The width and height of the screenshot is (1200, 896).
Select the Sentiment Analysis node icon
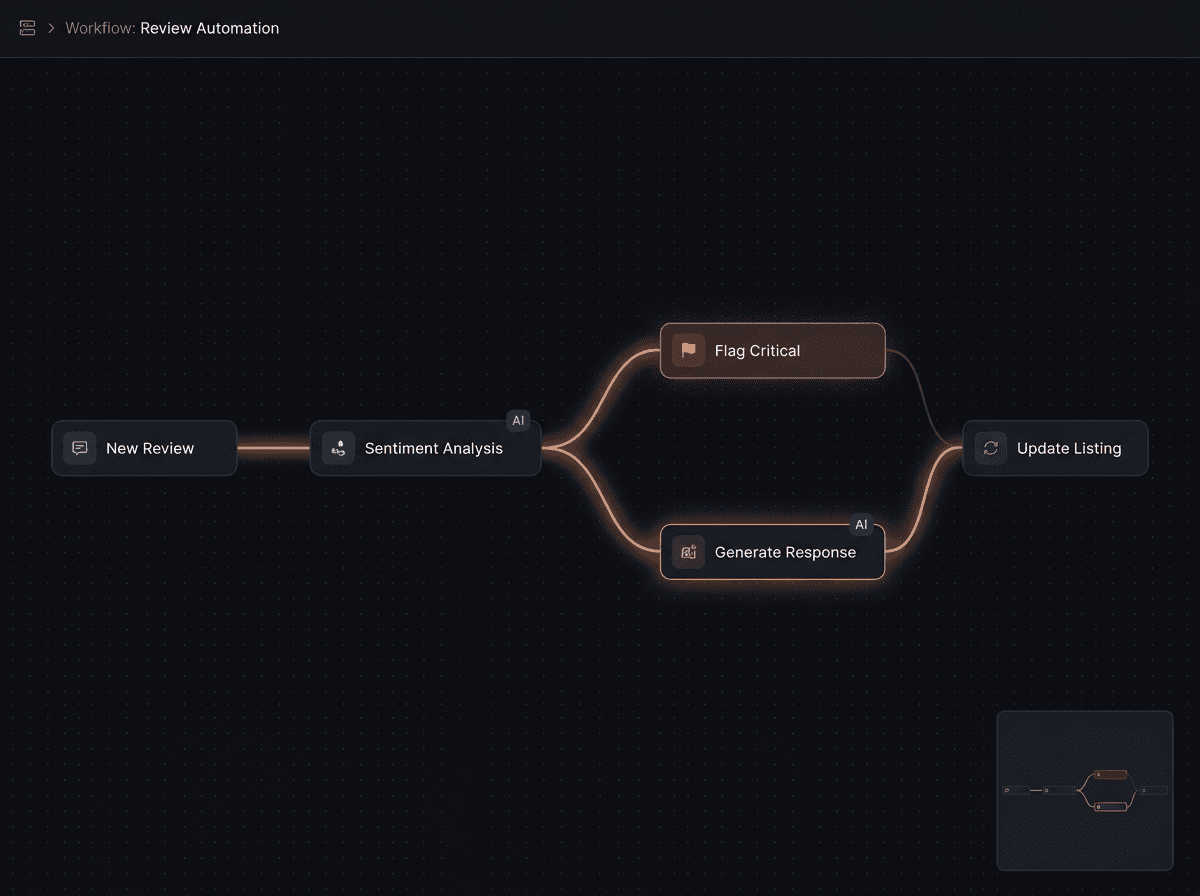[x=338, y=448]
